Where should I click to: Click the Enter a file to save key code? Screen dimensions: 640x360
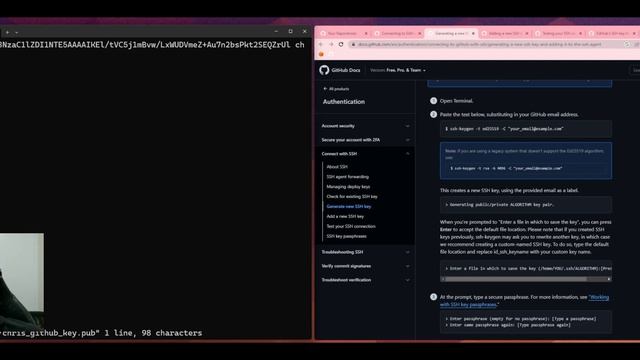click(x=526, y=269)
